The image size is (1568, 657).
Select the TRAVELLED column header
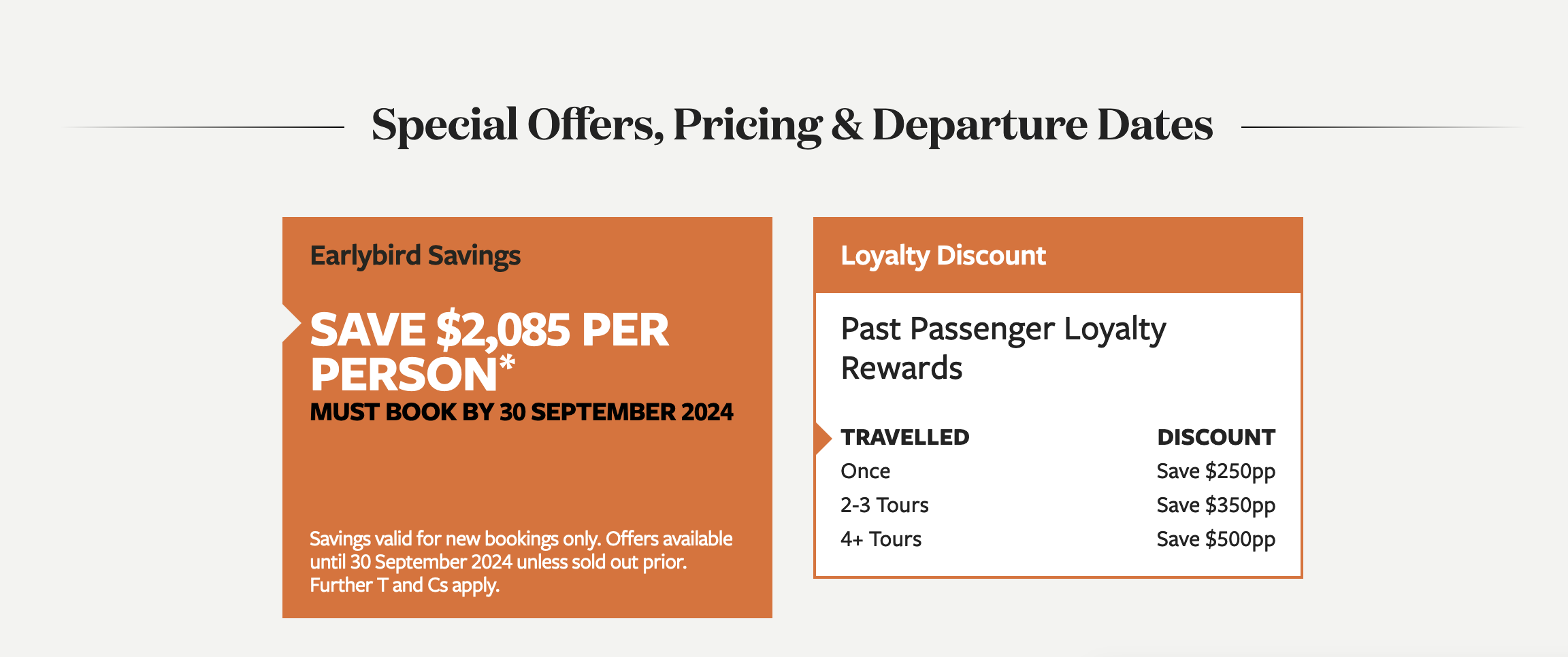pos(905,437)
